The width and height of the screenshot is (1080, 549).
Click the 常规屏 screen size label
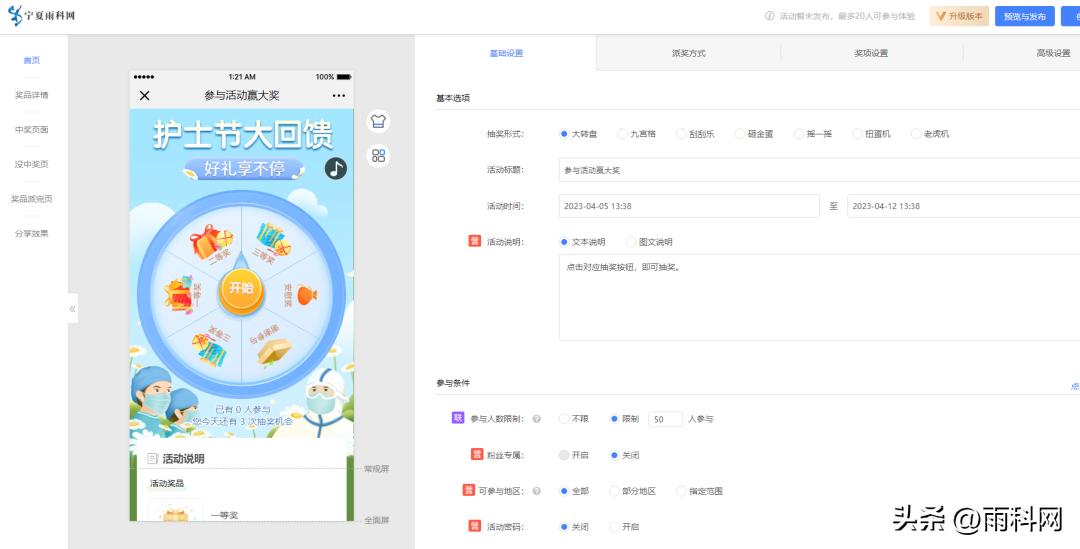[x=377, y=469]
